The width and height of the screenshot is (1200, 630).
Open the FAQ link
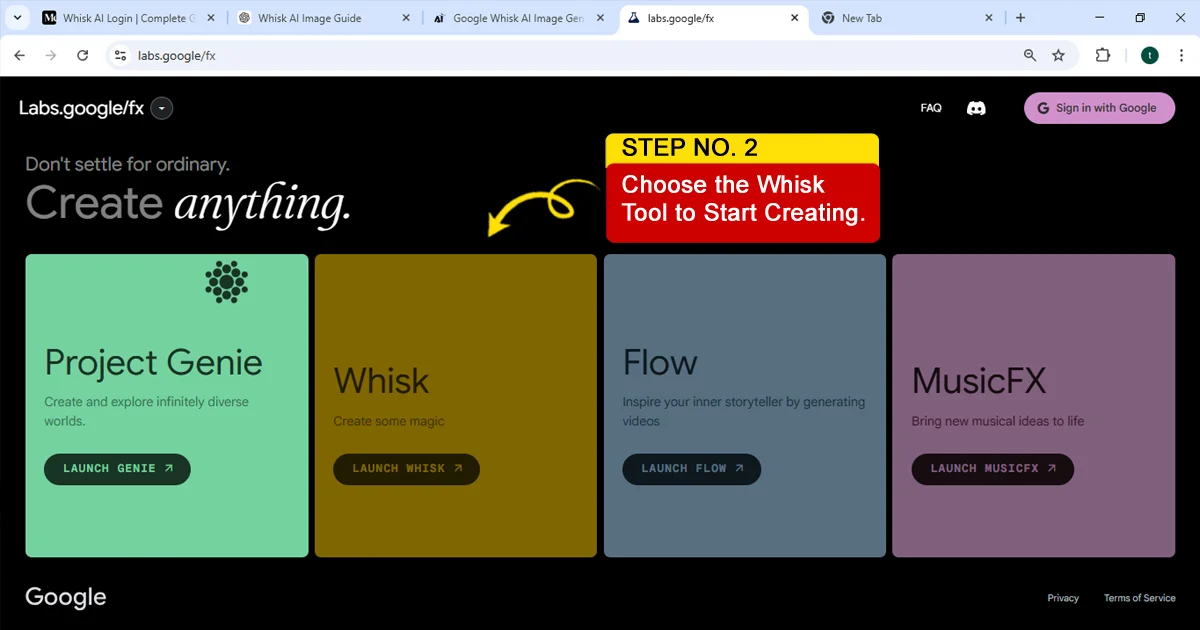point(931,108)
